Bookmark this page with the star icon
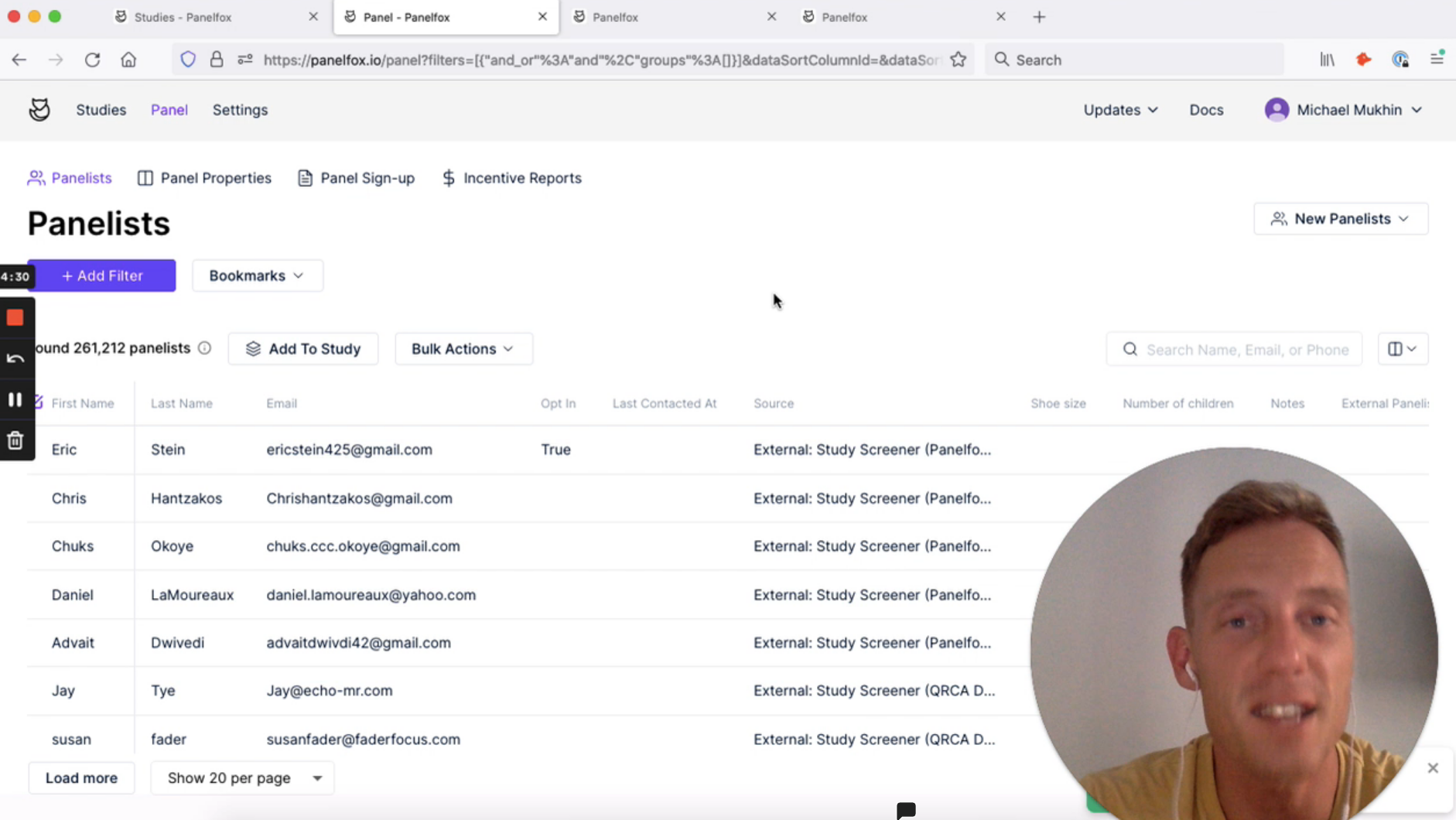The height and width of the screenshot is (820, 1456). coord(958,60)
